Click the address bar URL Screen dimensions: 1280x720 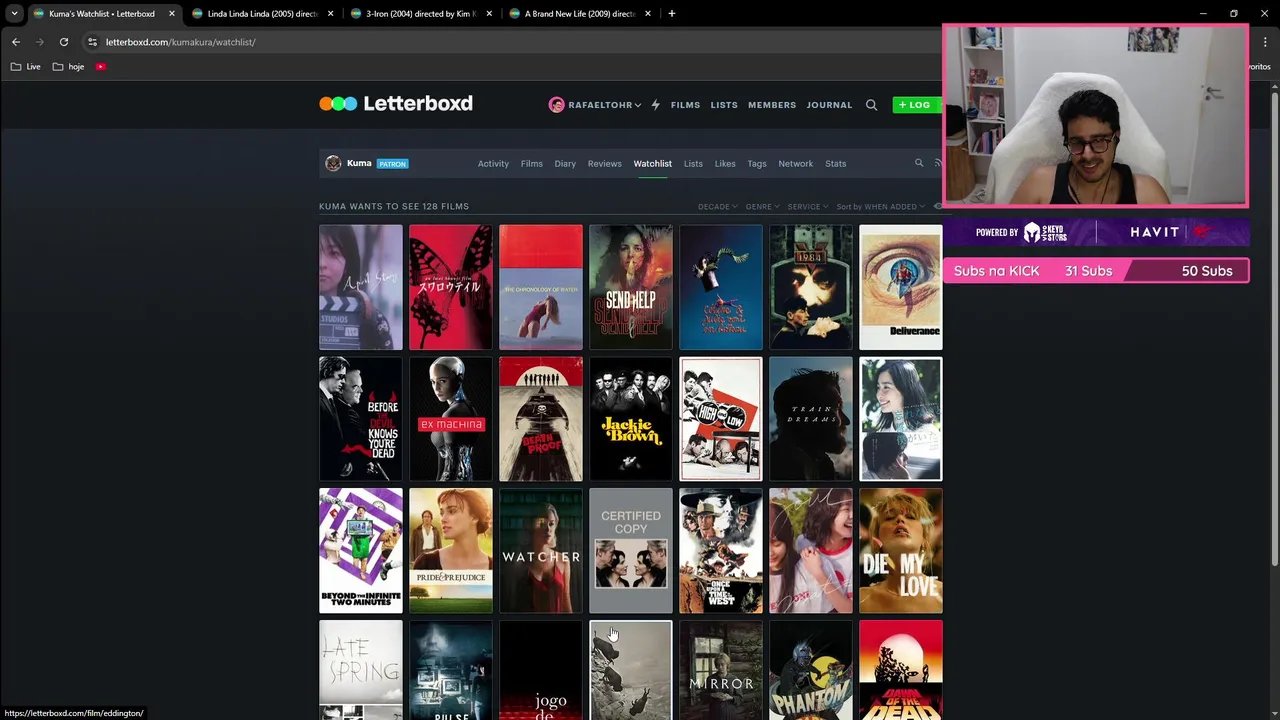point(181,42)
